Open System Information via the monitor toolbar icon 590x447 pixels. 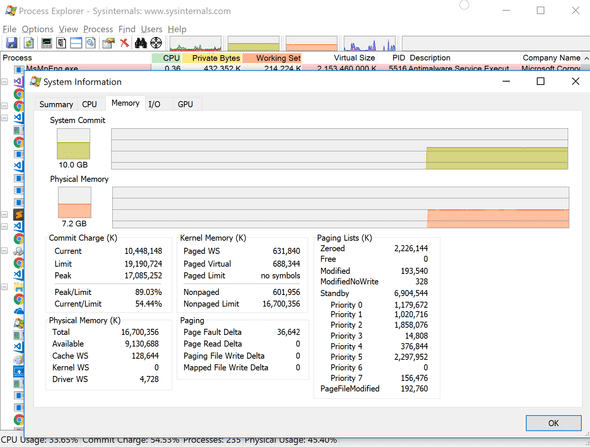[x=47, y=43]
